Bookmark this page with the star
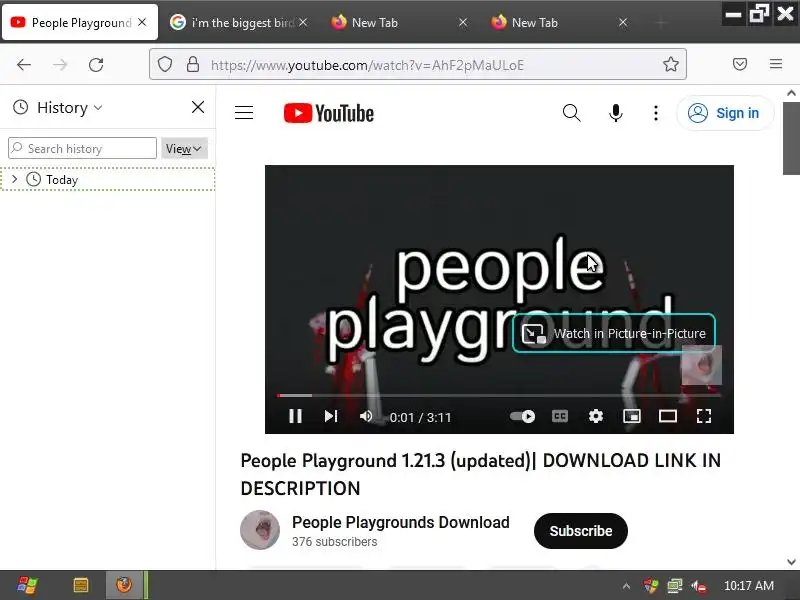 pyautogui.click(x=670, y=64)
